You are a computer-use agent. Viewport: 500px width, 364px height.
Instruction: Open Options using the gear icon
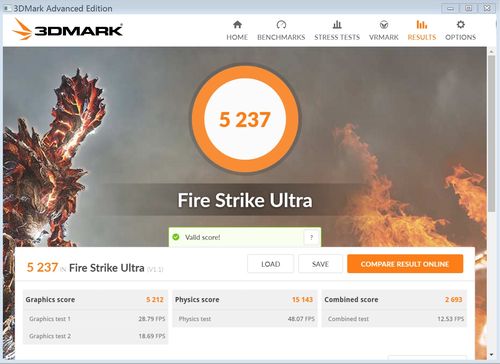(461, 24)
